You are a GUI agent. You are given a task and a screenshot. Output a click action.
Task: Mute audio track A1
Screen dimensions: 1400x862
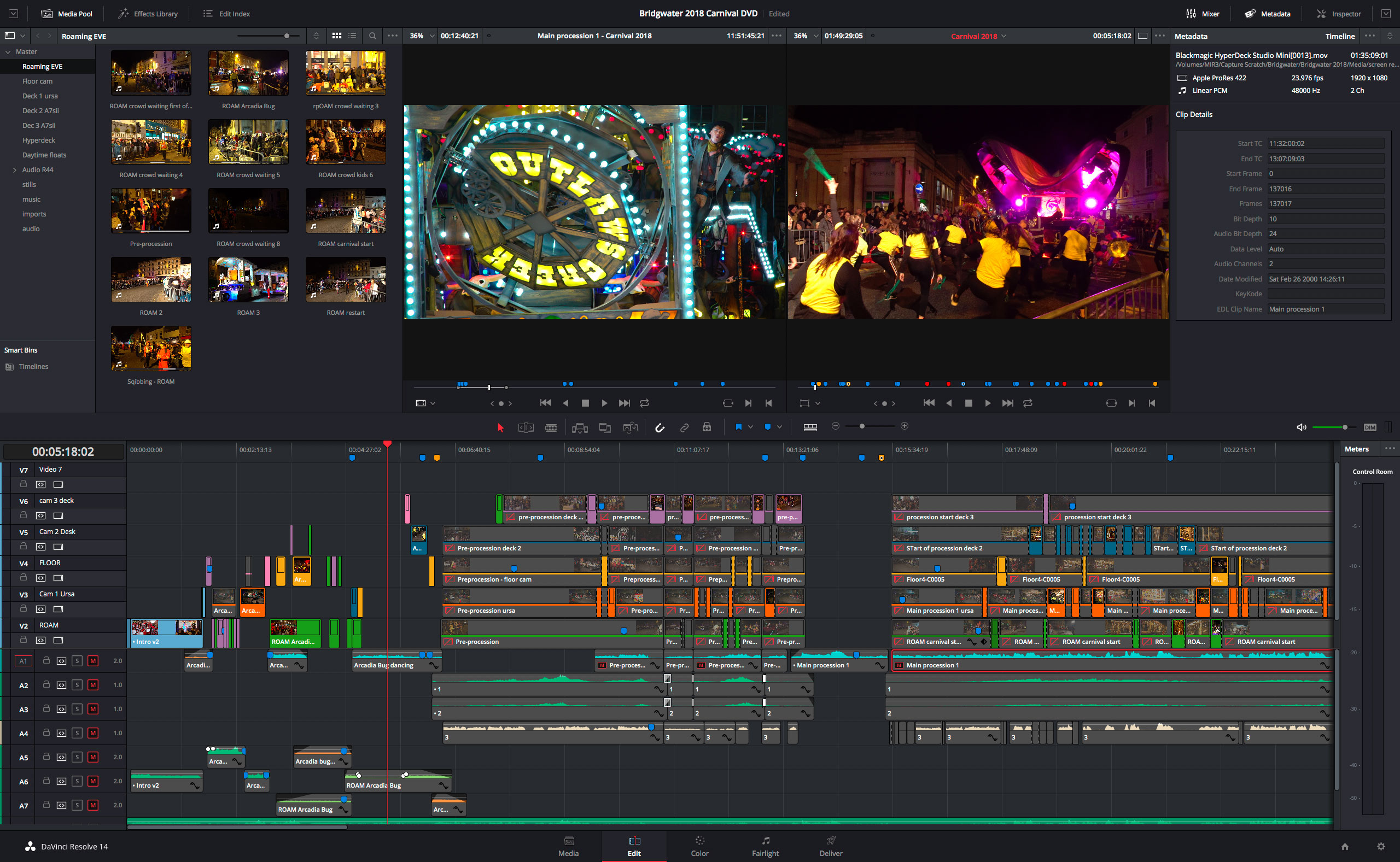pos(93,661)
